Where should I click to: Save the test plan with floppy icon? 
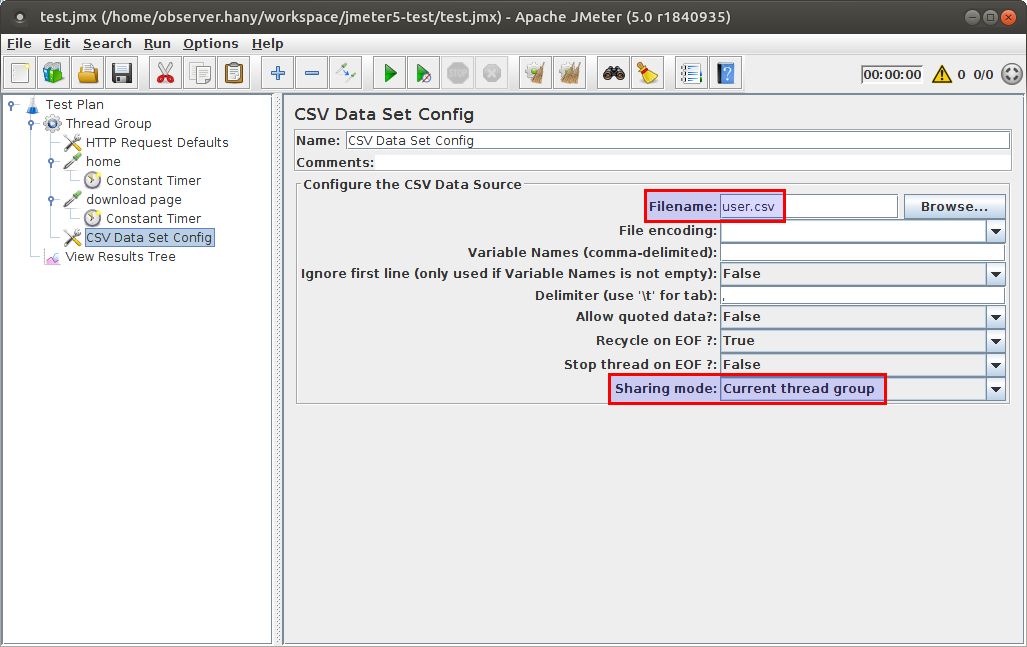(122, 73)
